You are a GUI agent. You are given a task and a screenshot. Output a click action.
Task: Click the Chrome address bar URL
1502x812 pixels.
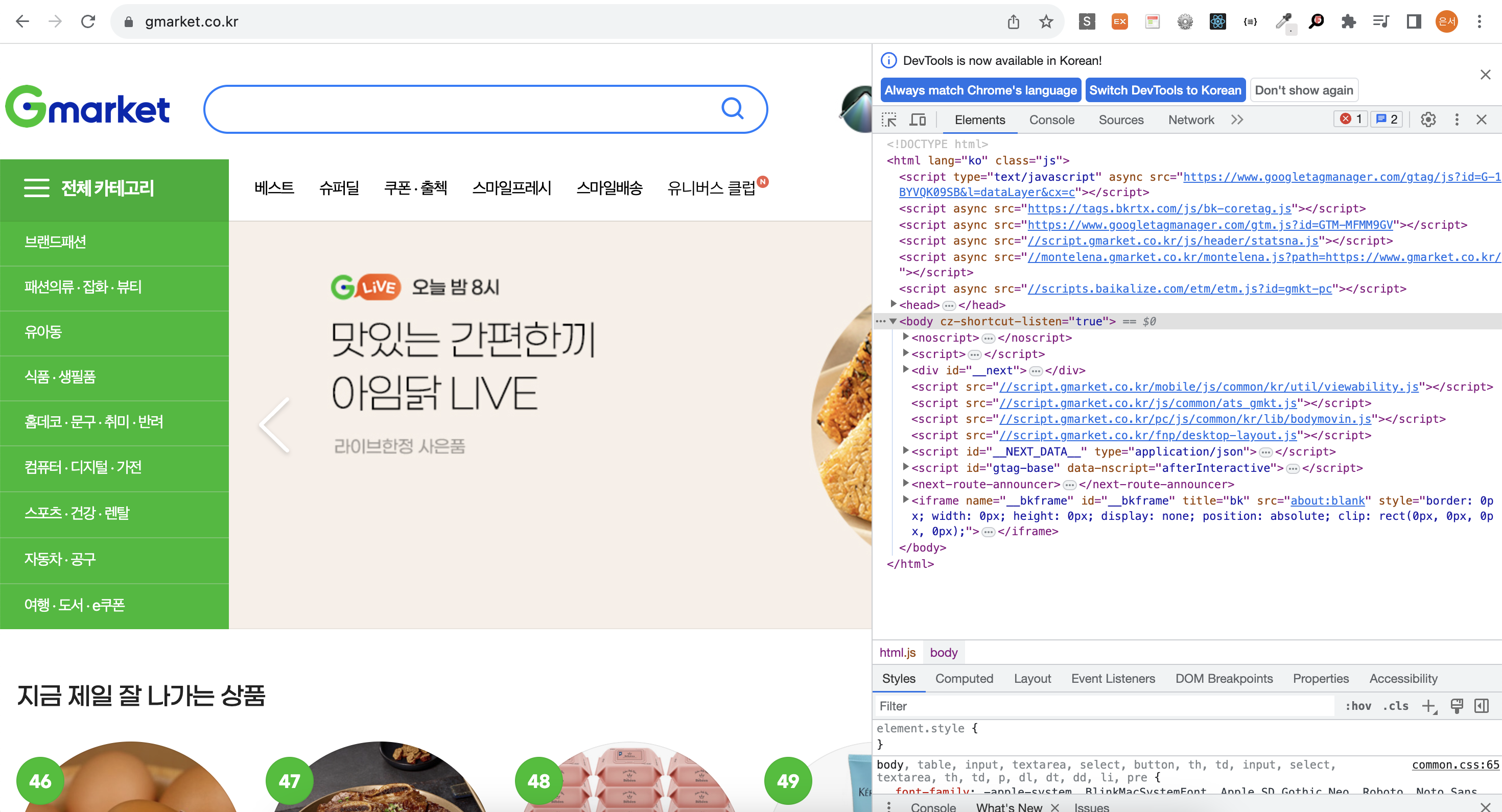click(191, 21)
